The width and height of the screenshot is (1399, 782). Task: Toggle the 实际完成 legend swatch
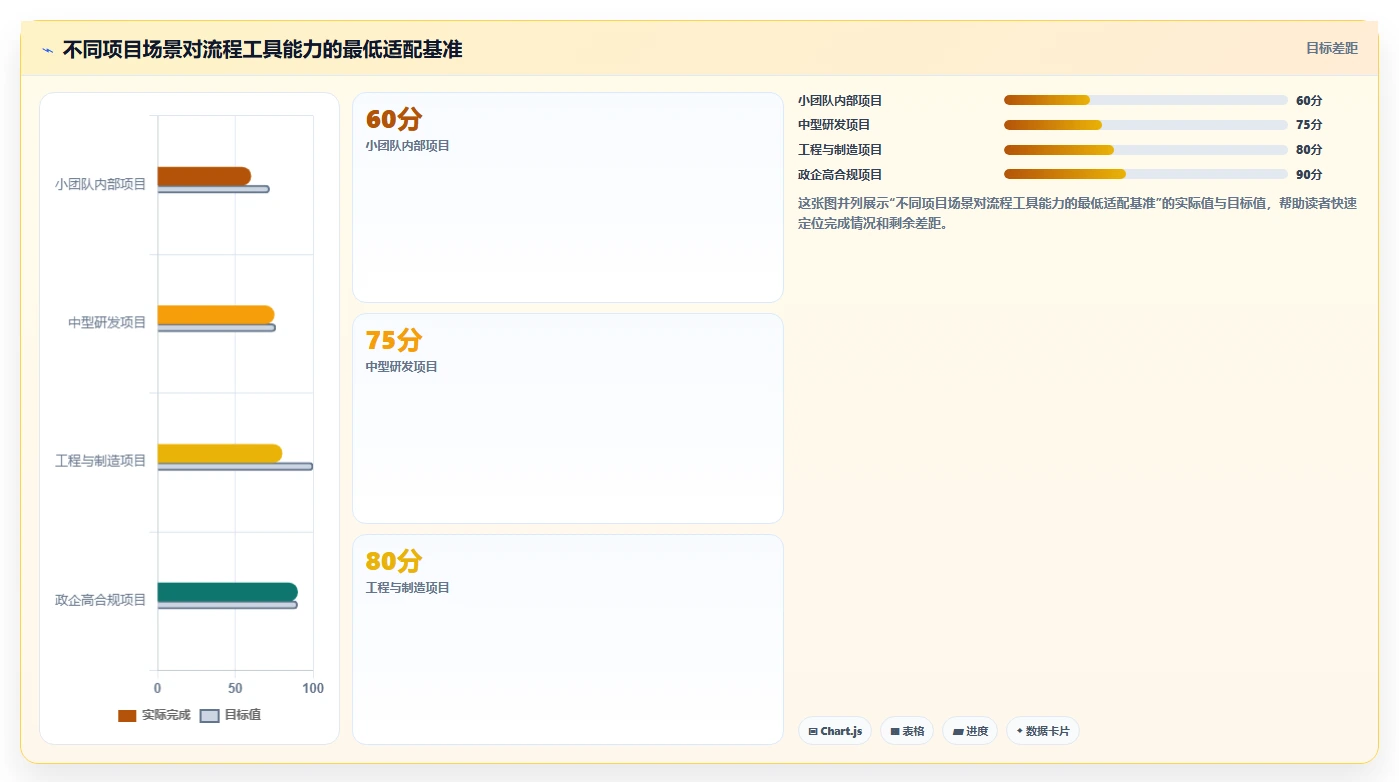tap(127, 715)
